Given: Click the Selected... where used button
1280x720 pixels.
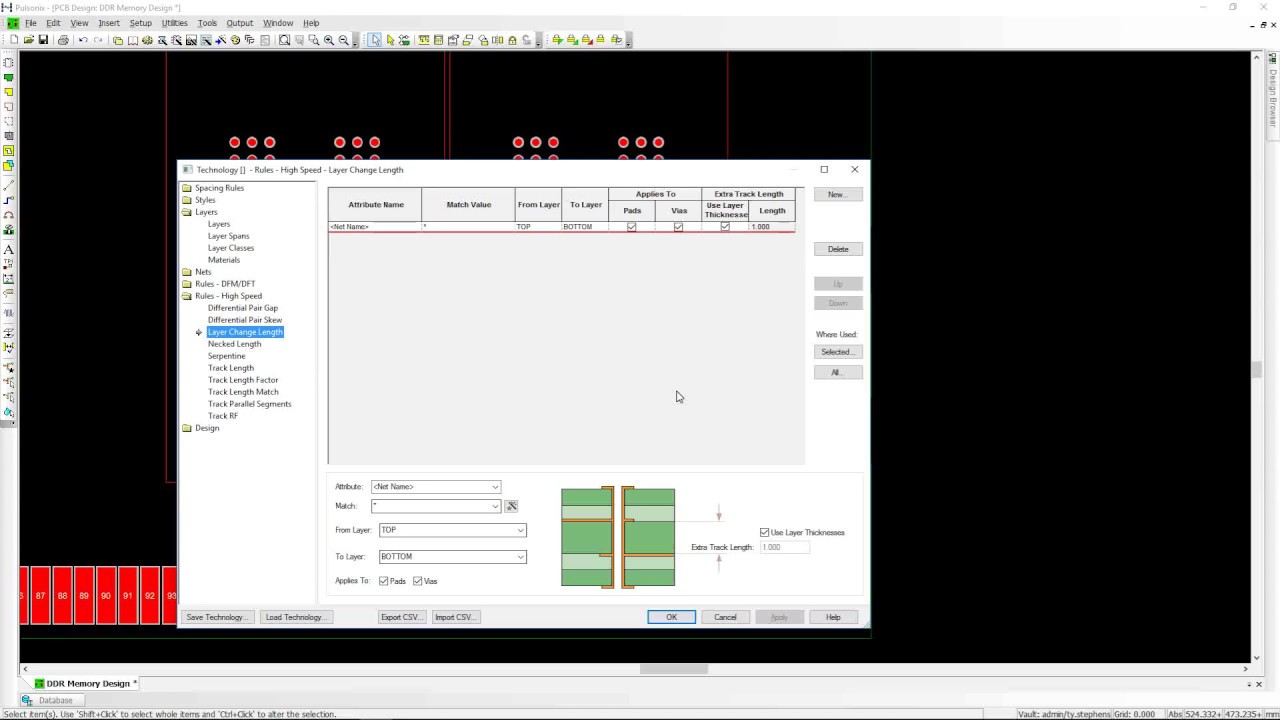Looking at the screenshot, I should point(838,352).
